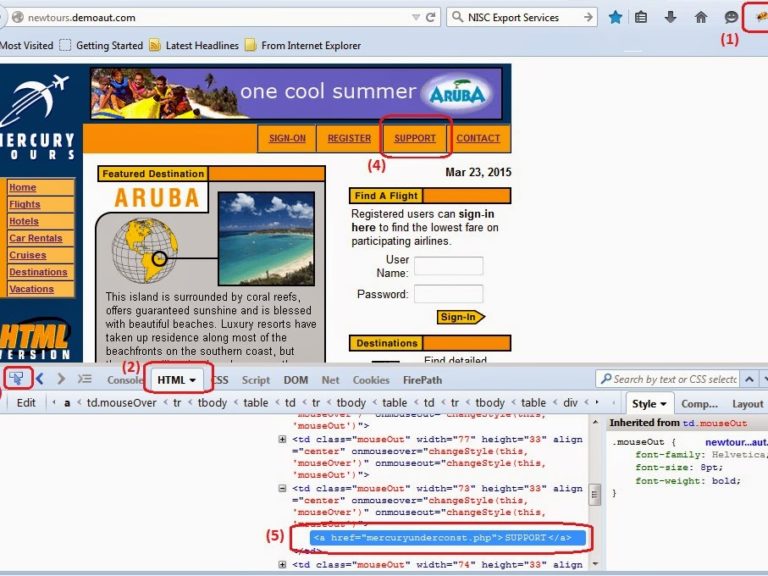The width and height of the screenshot is (768, 576).
Task: Switch to the Net tab in Firebug
Action: coord(330,380)
